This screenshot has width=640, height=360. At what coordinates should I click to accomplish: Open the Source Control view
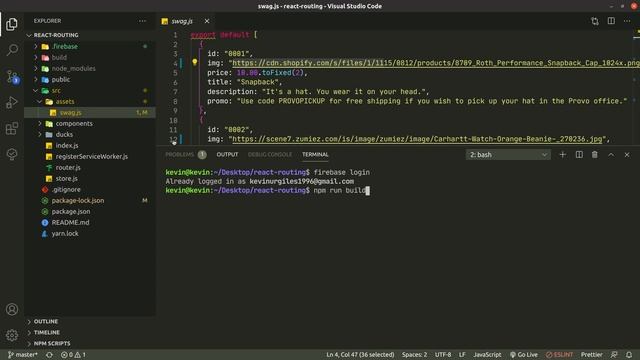pos(12,76)
